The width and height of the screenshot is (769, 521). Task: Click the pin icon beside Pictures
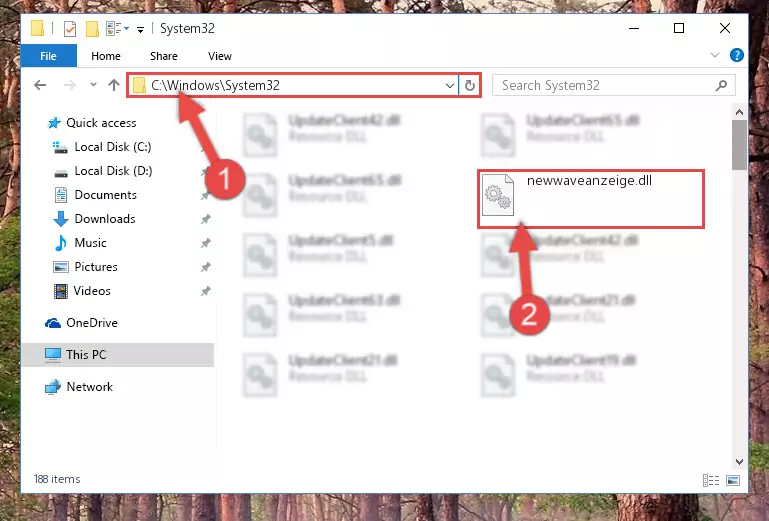pyautogui.click(x=205, y=267)
